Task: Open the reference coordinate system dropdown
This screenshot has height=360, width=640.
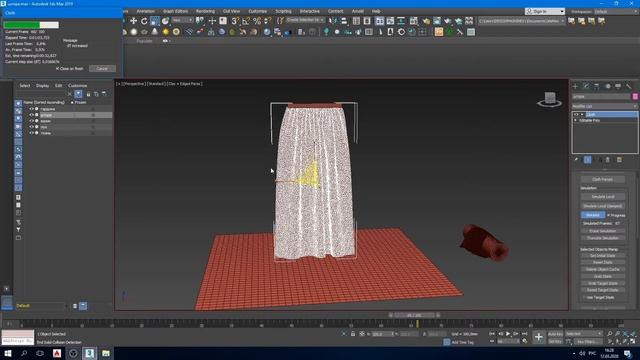Action: click(x=182, y=20)
